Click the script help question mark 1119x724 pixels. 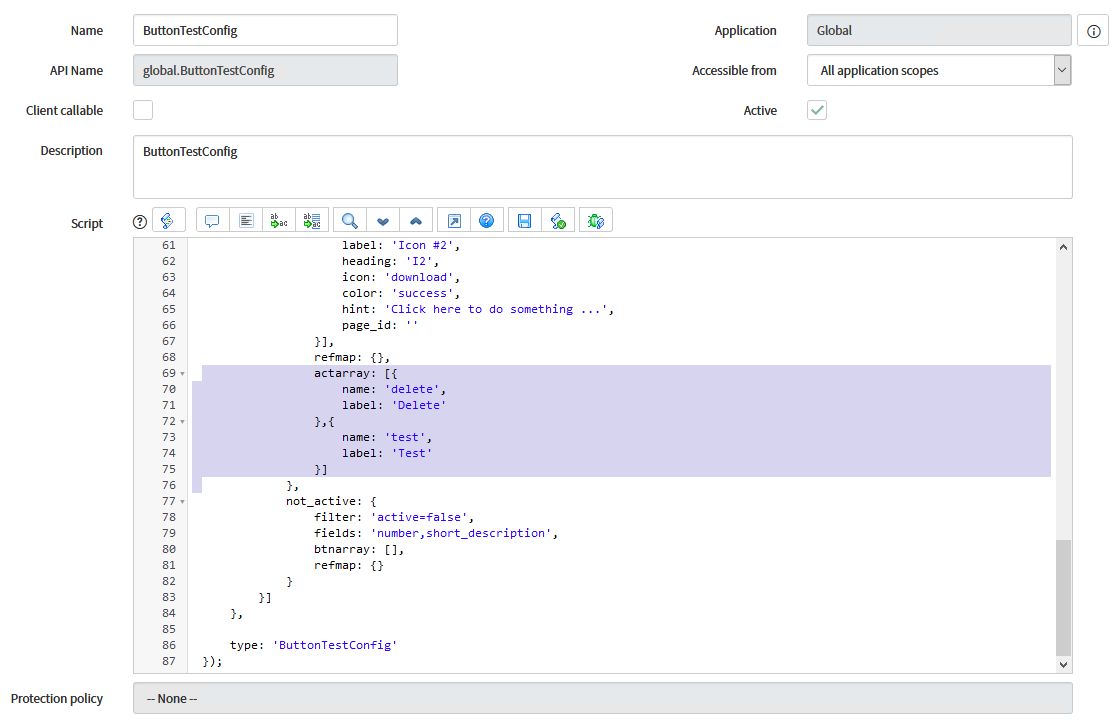pos(138,221)
